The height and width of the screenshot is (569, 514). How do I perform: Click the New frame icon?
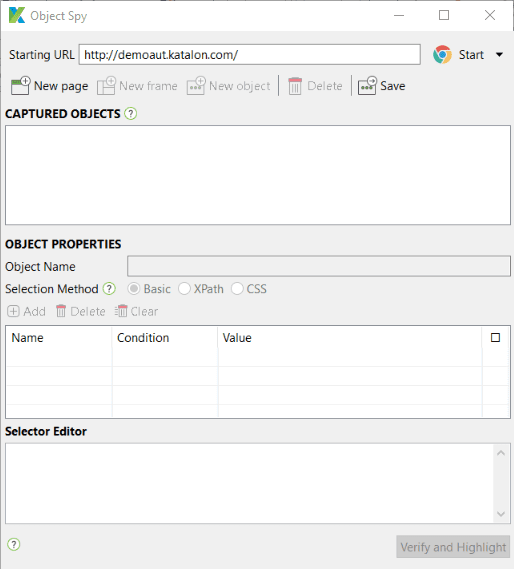coord(106,86)
